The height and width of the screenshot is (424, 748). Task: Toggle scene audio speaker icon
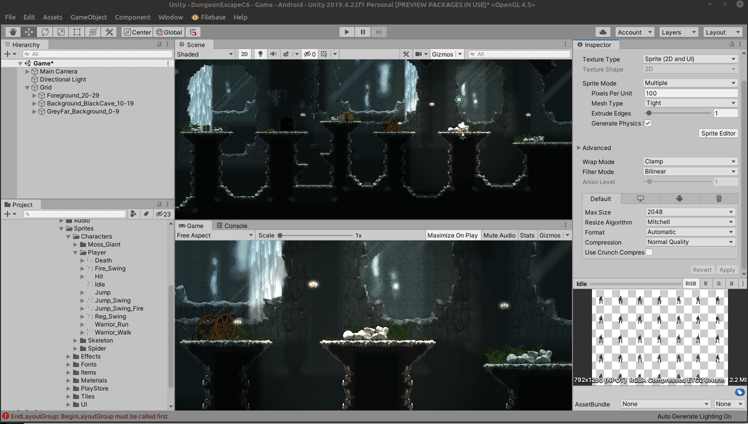[273, 54]
